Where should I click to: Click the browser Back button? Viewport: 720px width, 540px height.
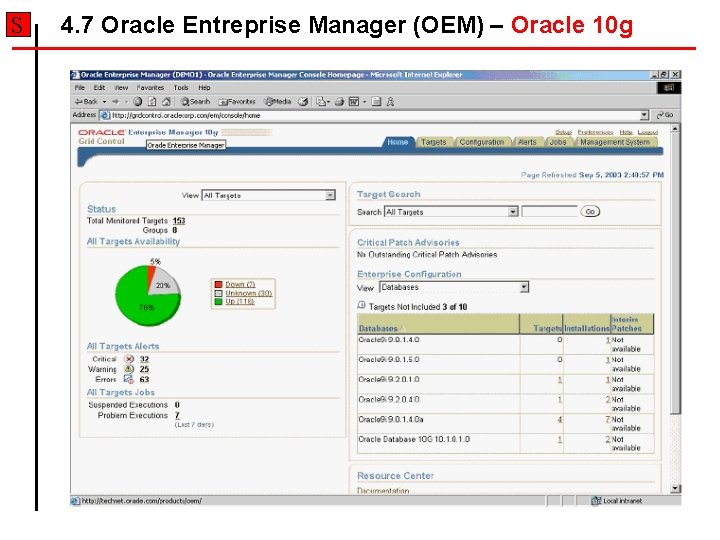click(86, 101)
